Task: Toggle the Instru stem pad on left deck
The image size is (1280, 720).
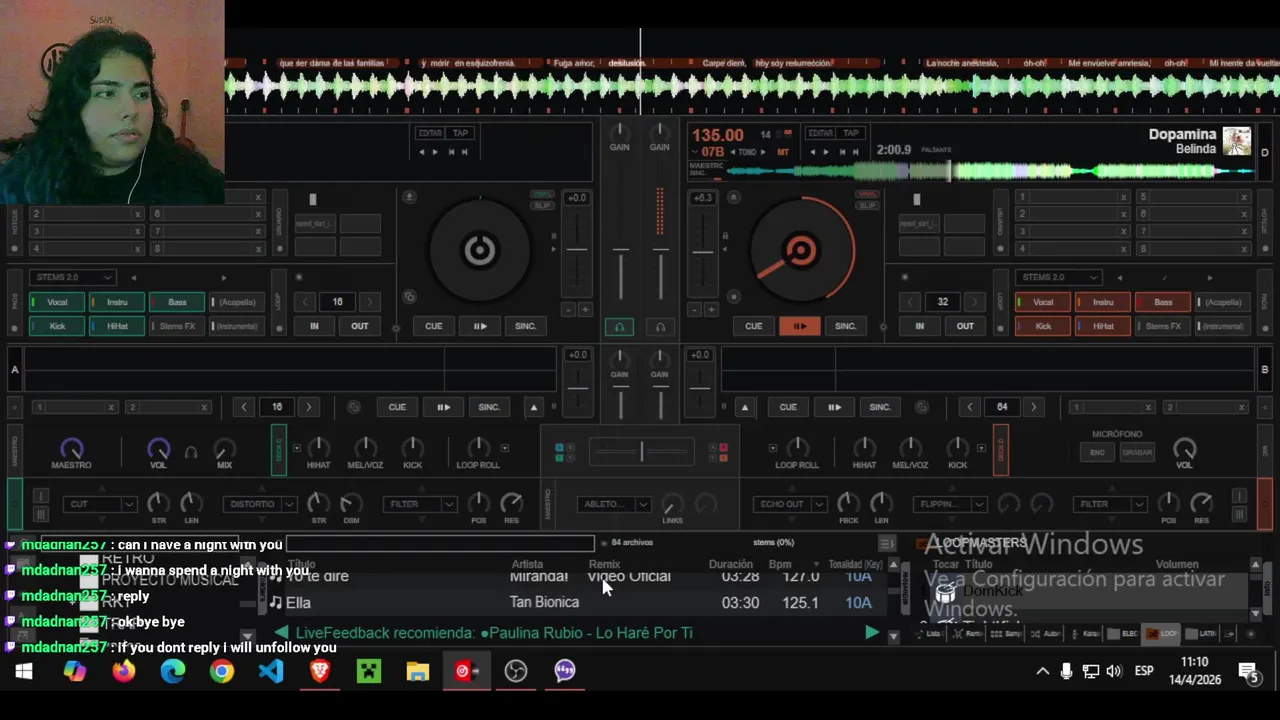Action: (117, 302)
